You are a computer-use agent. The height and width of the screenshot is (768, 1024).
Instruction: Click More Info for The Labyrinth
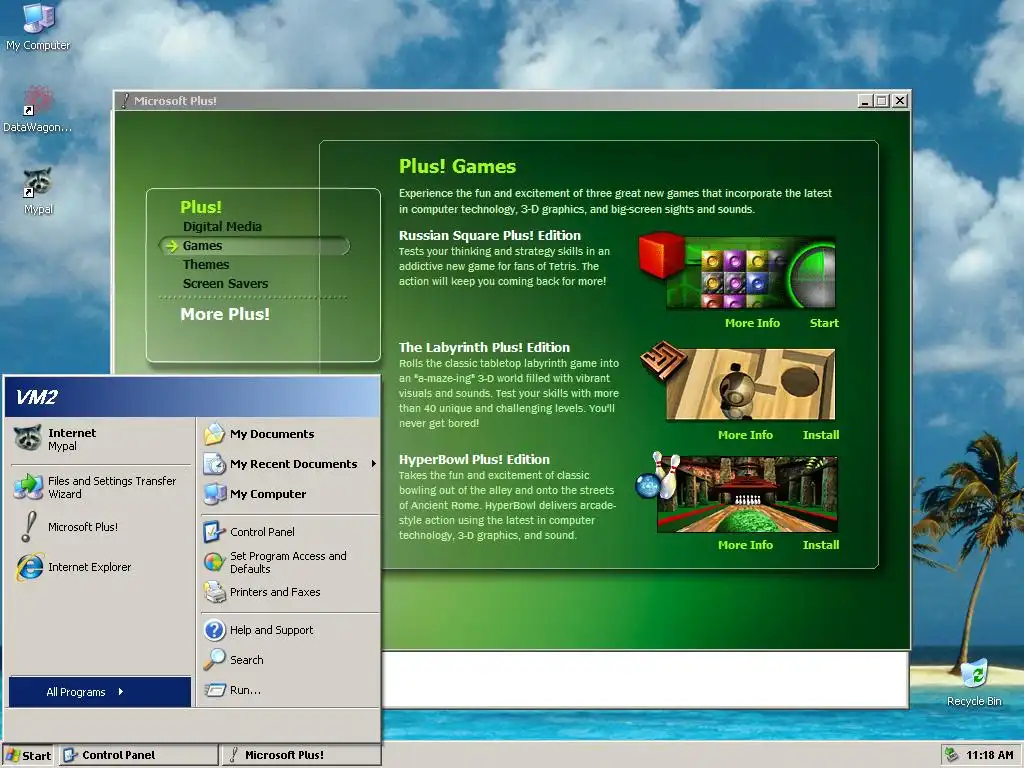(745, 435)
